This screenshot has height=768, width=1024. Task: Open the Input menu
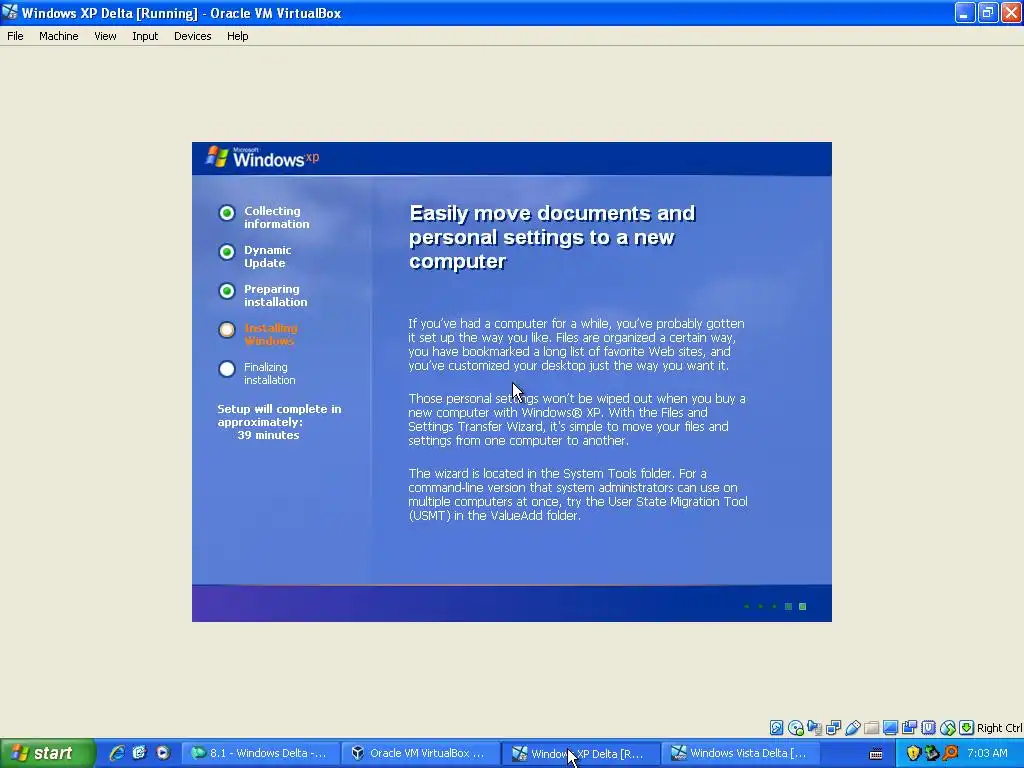(145, 36)
